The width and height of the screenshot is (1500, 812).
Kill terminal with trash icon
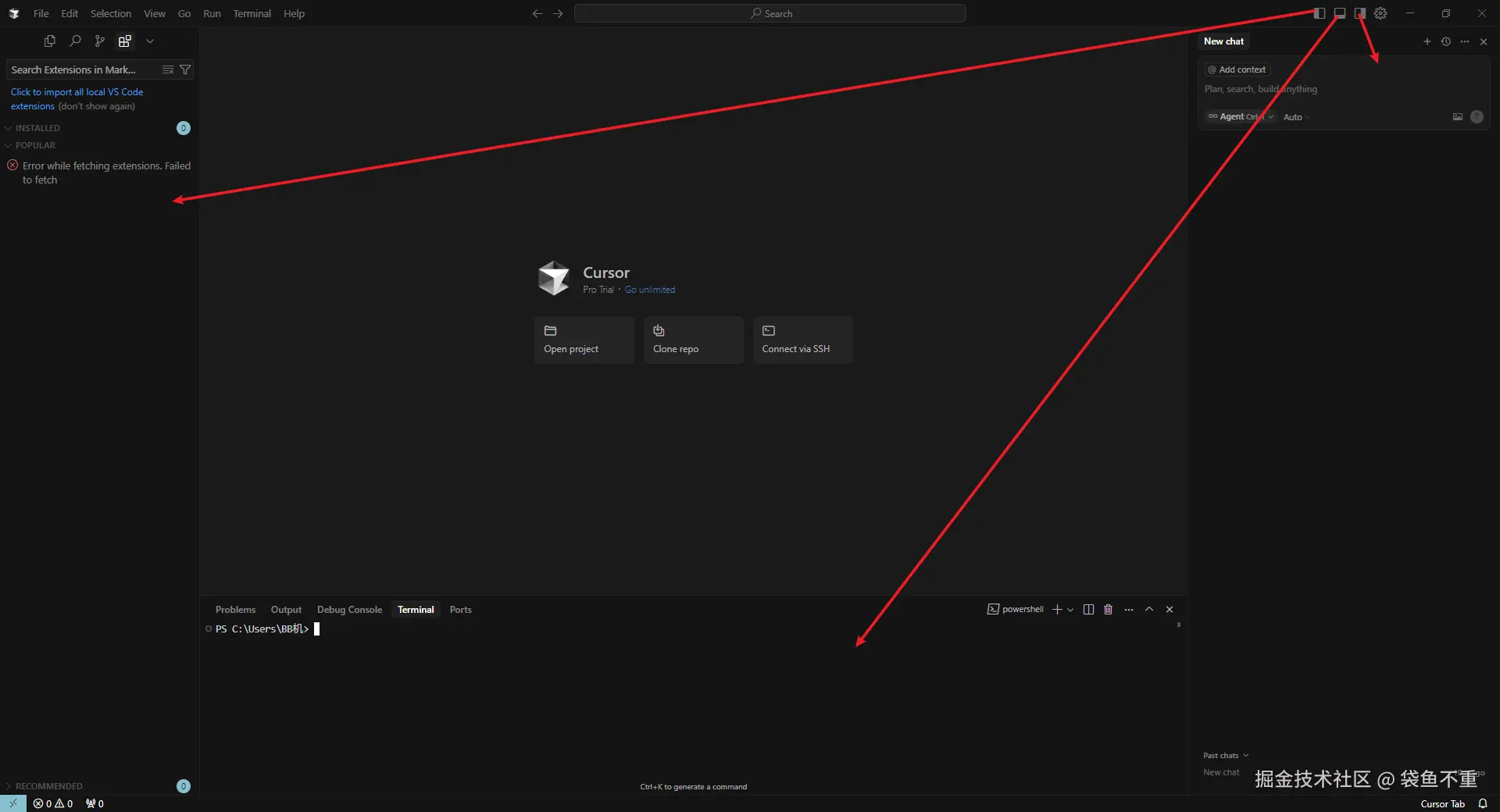[x=1108, y=609]
